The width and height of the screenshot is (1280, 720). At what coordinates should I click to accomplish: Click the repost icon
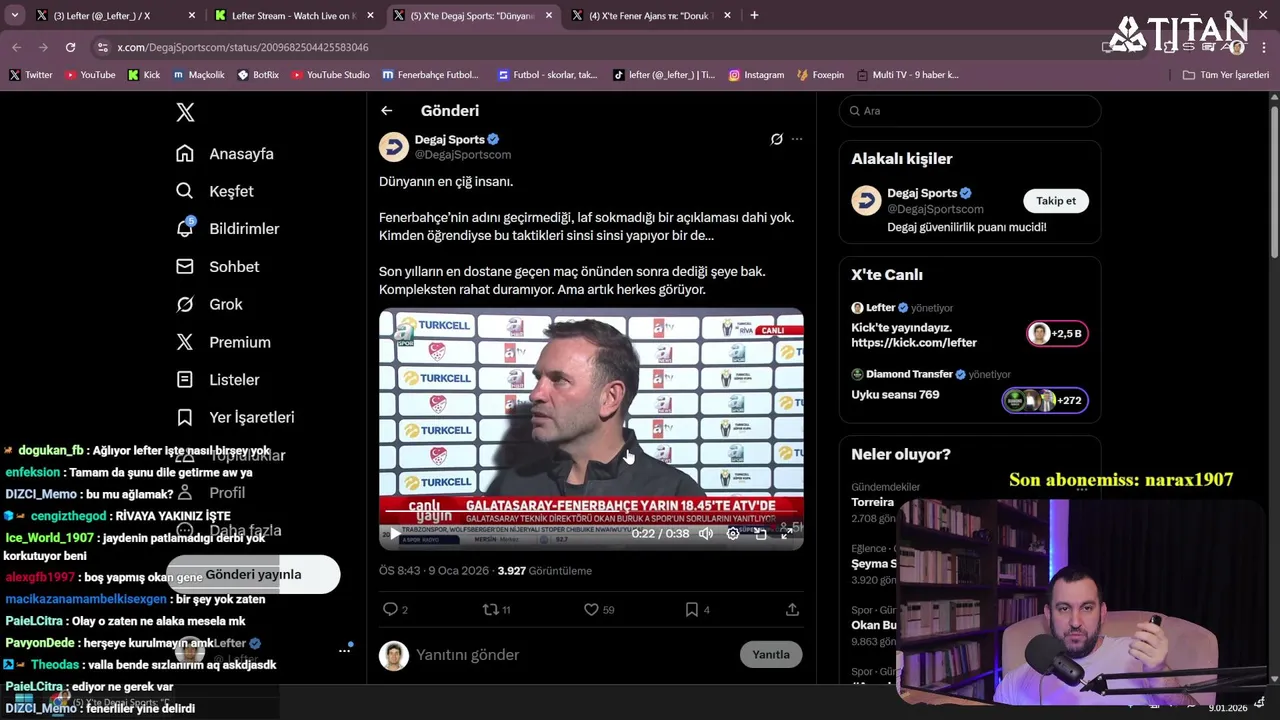pos(490,609)
